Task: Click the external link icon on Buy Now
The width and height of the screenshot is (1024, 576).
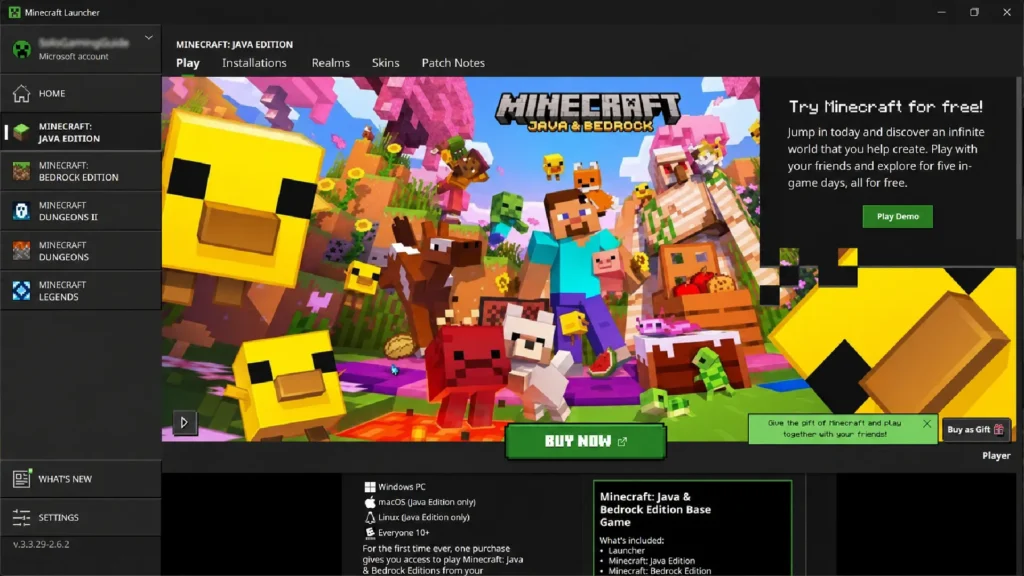Action: click(622, 441)
